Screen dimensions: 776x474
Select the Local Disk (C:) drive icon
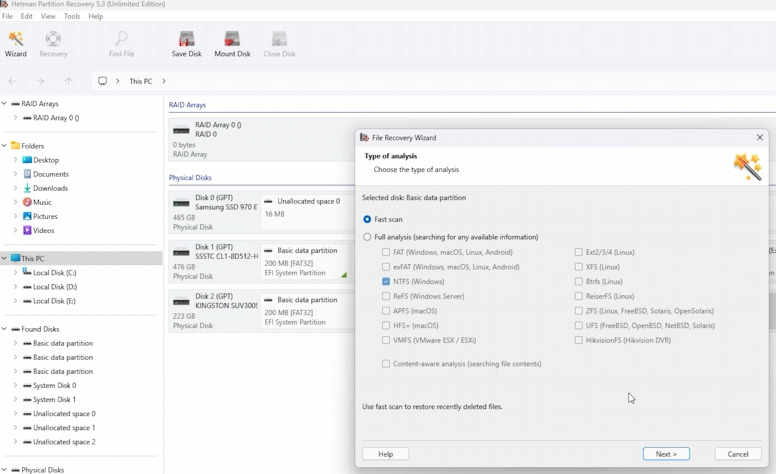point(27,272)
